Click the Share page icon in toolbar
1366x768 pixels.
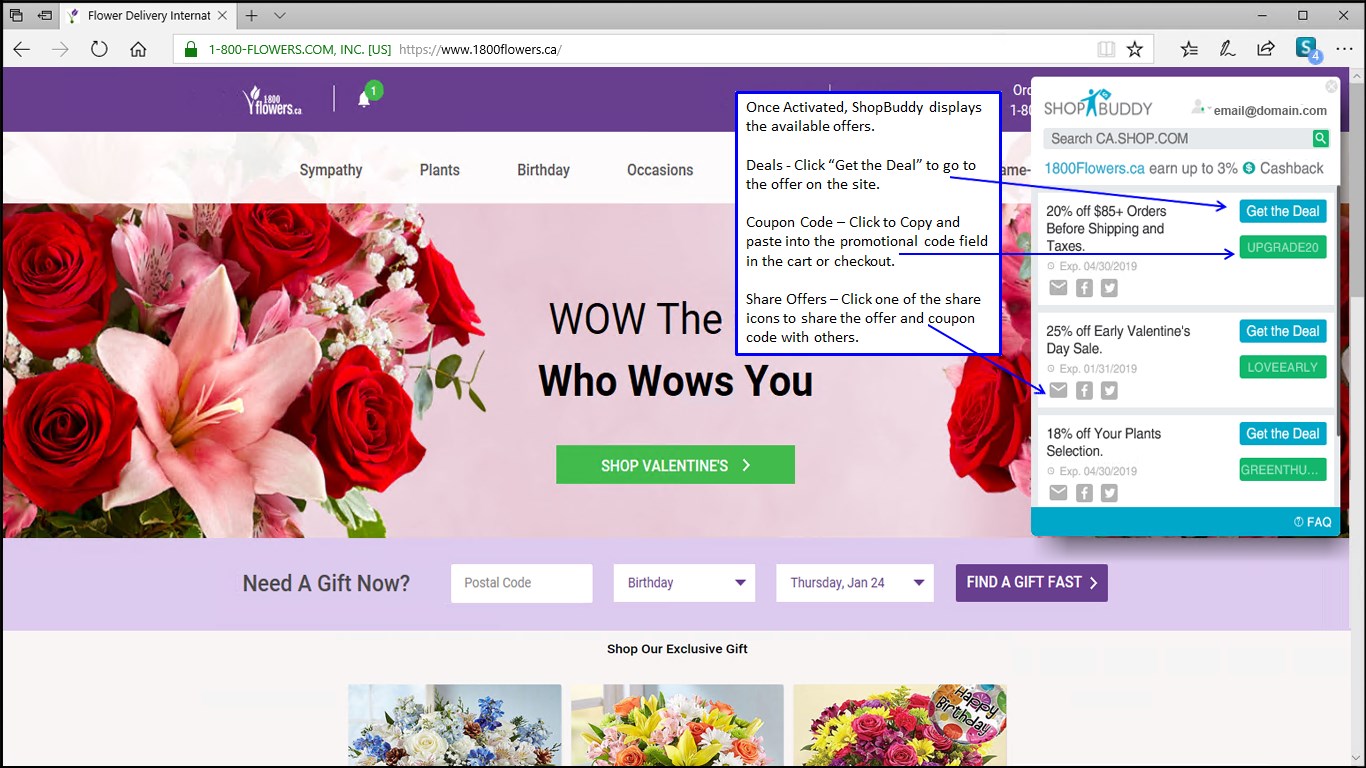point(1266,49)
